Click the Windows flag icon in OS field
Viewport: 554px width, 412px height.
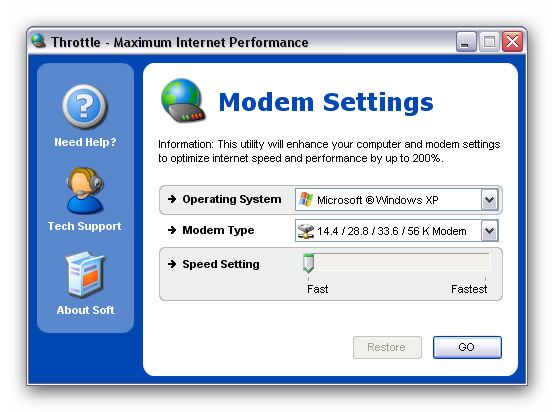[x=306, y=200]
